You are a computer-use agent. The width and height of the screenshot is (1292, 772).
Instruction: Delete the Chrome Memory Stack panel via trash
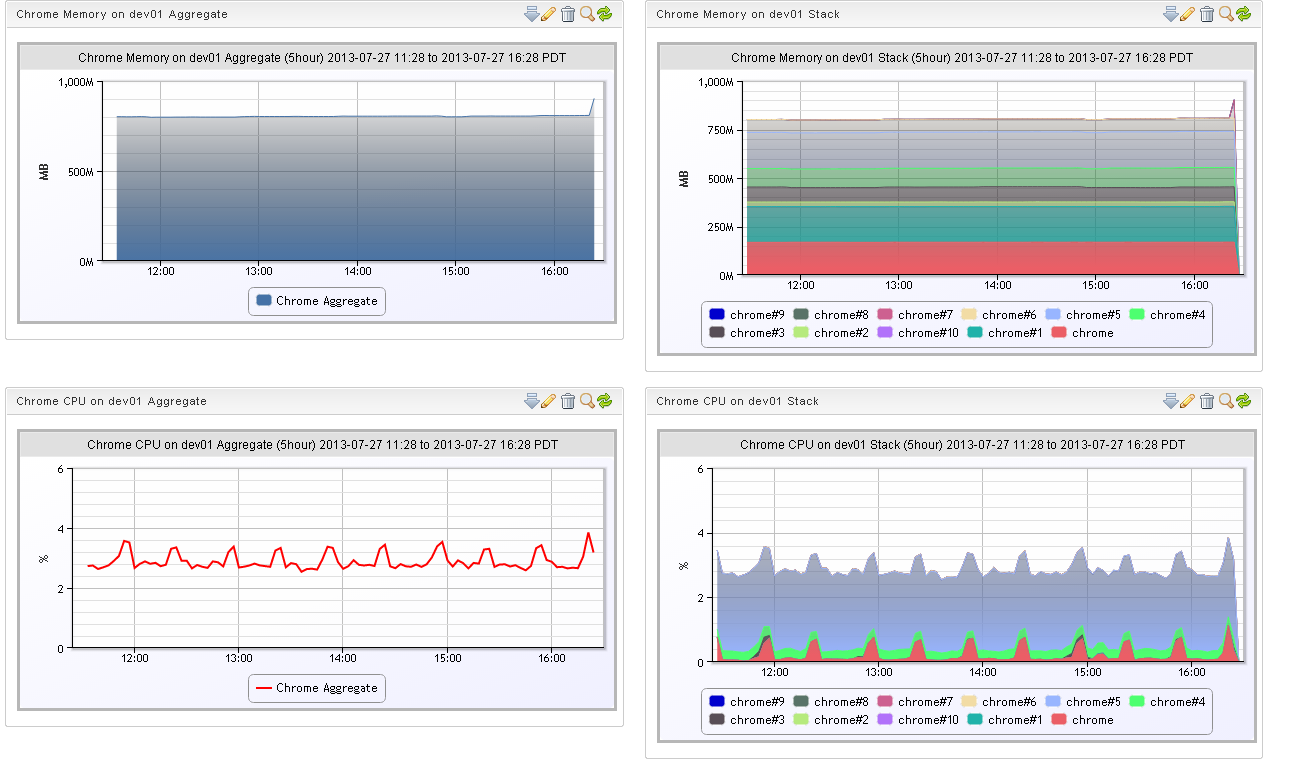point(1207,13)
